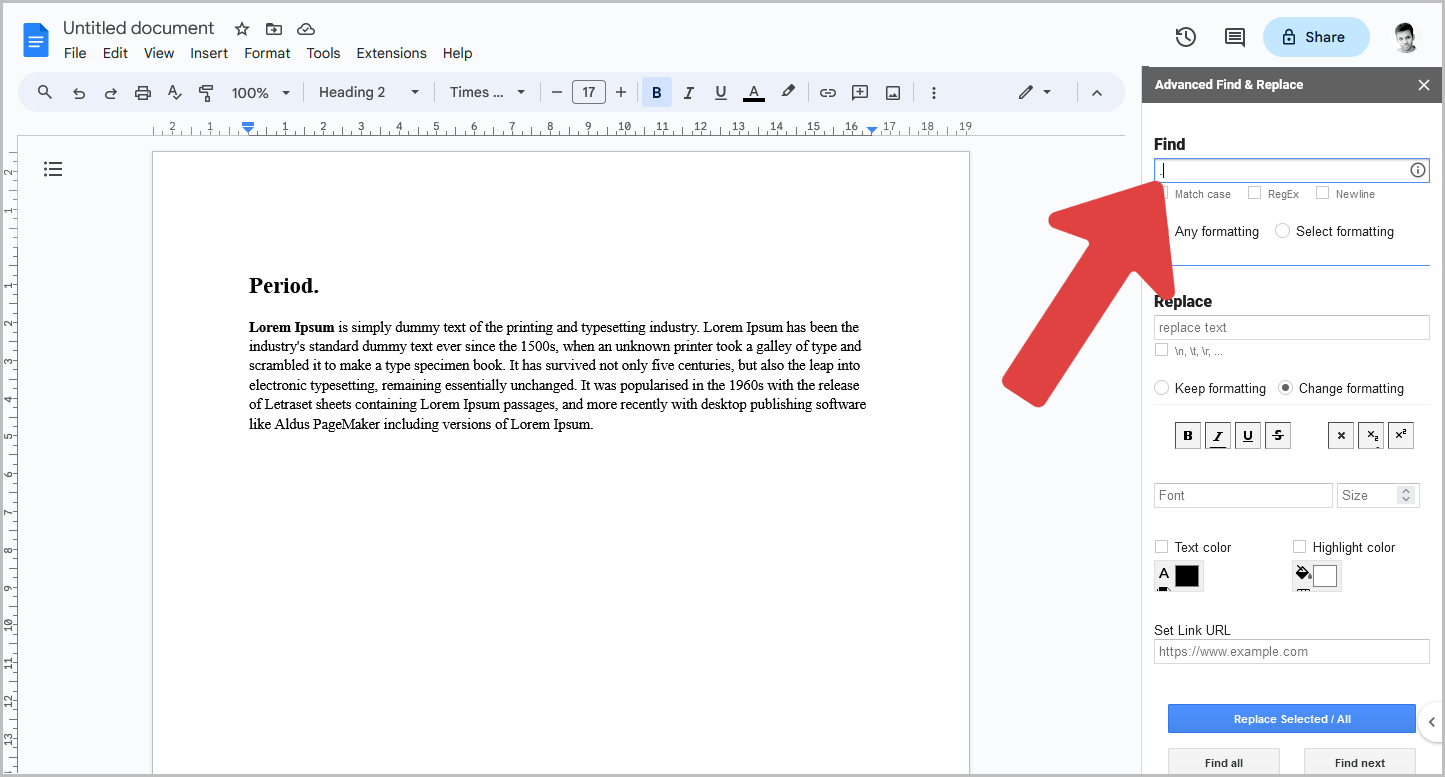Viewport: 1445px width, 777px height.
Task: Show the document outline icon
Action: pos(53,169)
